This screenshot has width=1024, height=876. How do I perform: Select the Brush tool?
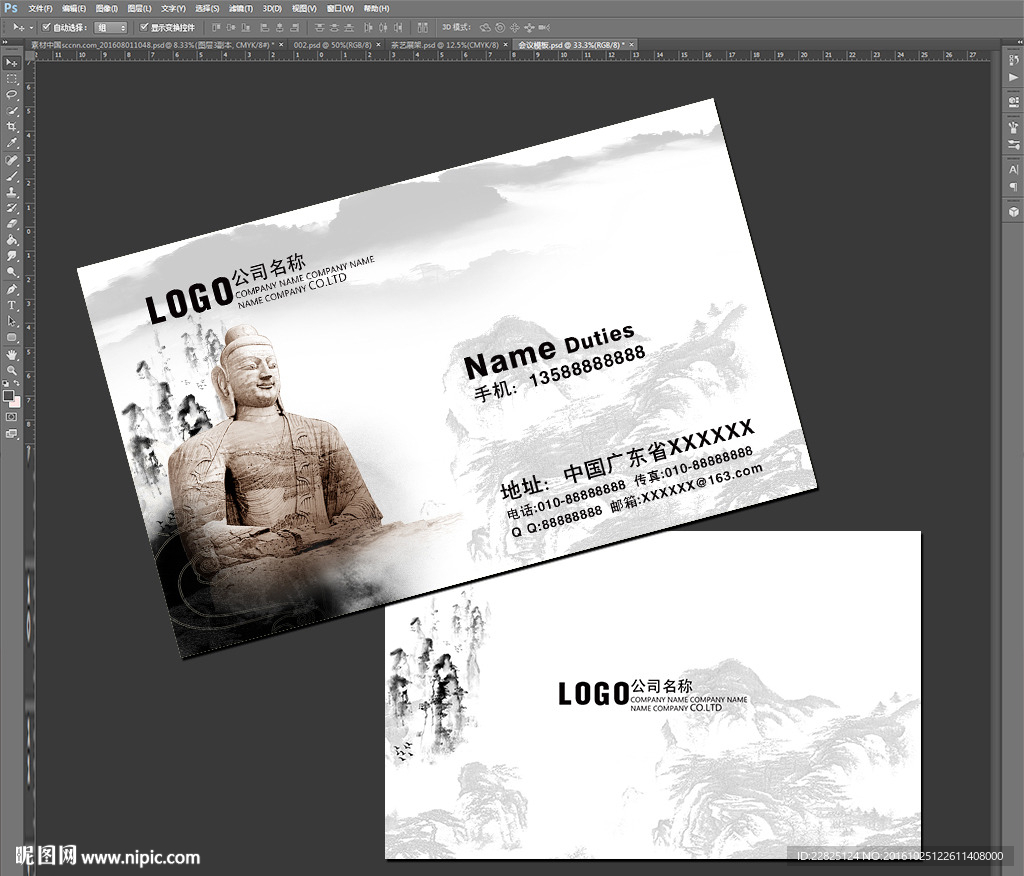[12, 176]
